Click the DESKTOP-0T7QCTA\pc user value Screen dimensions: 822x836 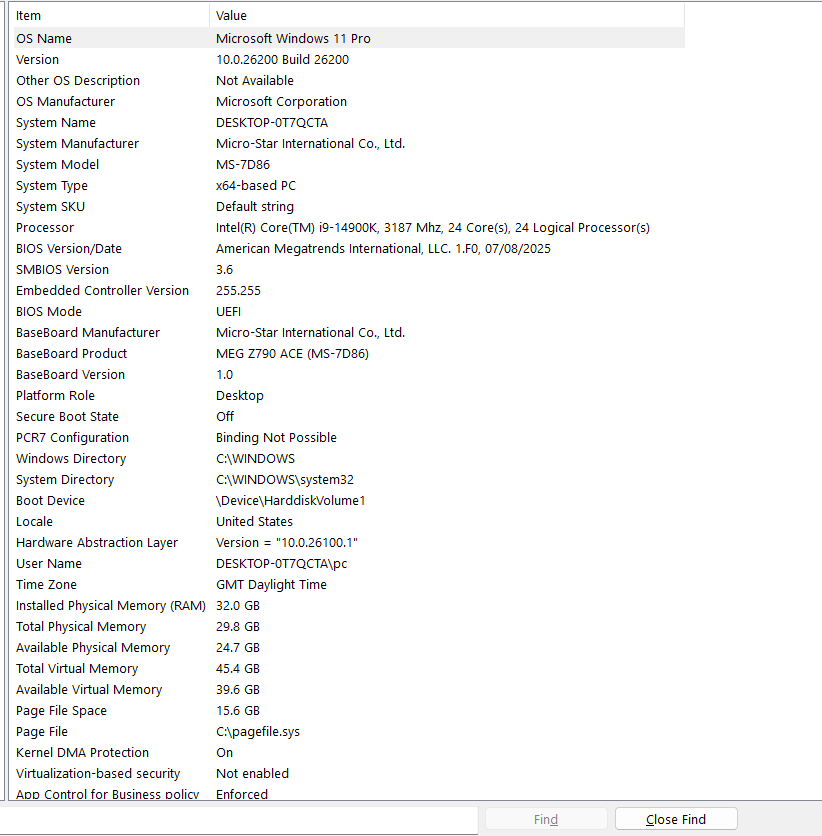pyautogui.click(x=281, y=564)
